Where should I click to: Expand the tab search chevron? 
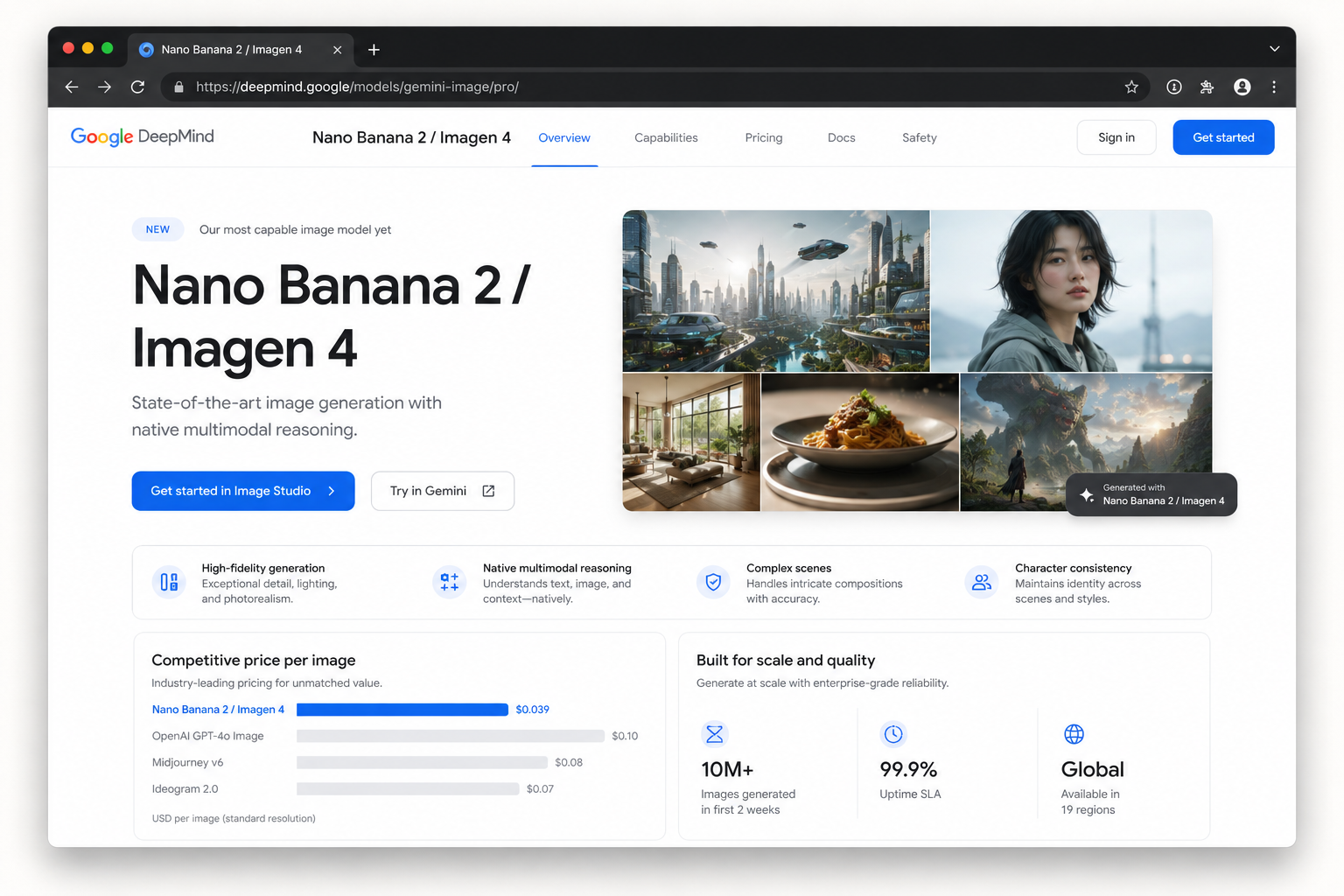click(1274, 49)
